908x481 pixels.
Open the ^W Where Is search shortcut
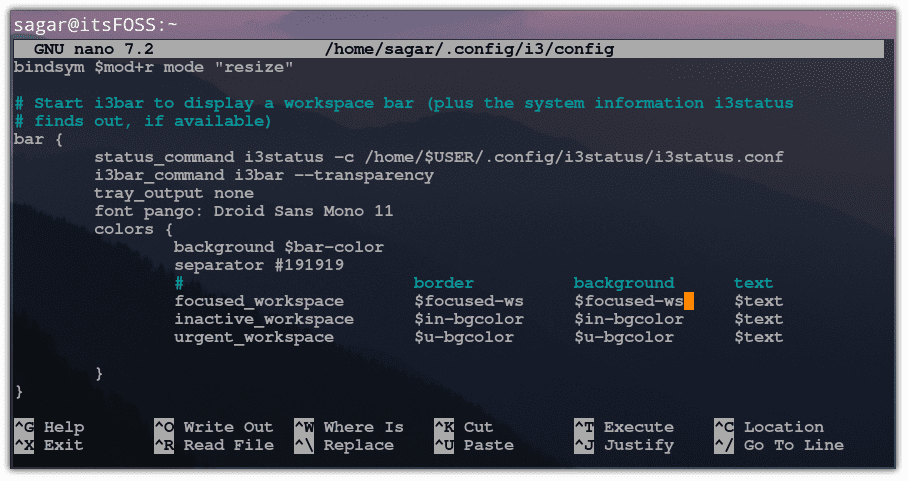[348, 427]
